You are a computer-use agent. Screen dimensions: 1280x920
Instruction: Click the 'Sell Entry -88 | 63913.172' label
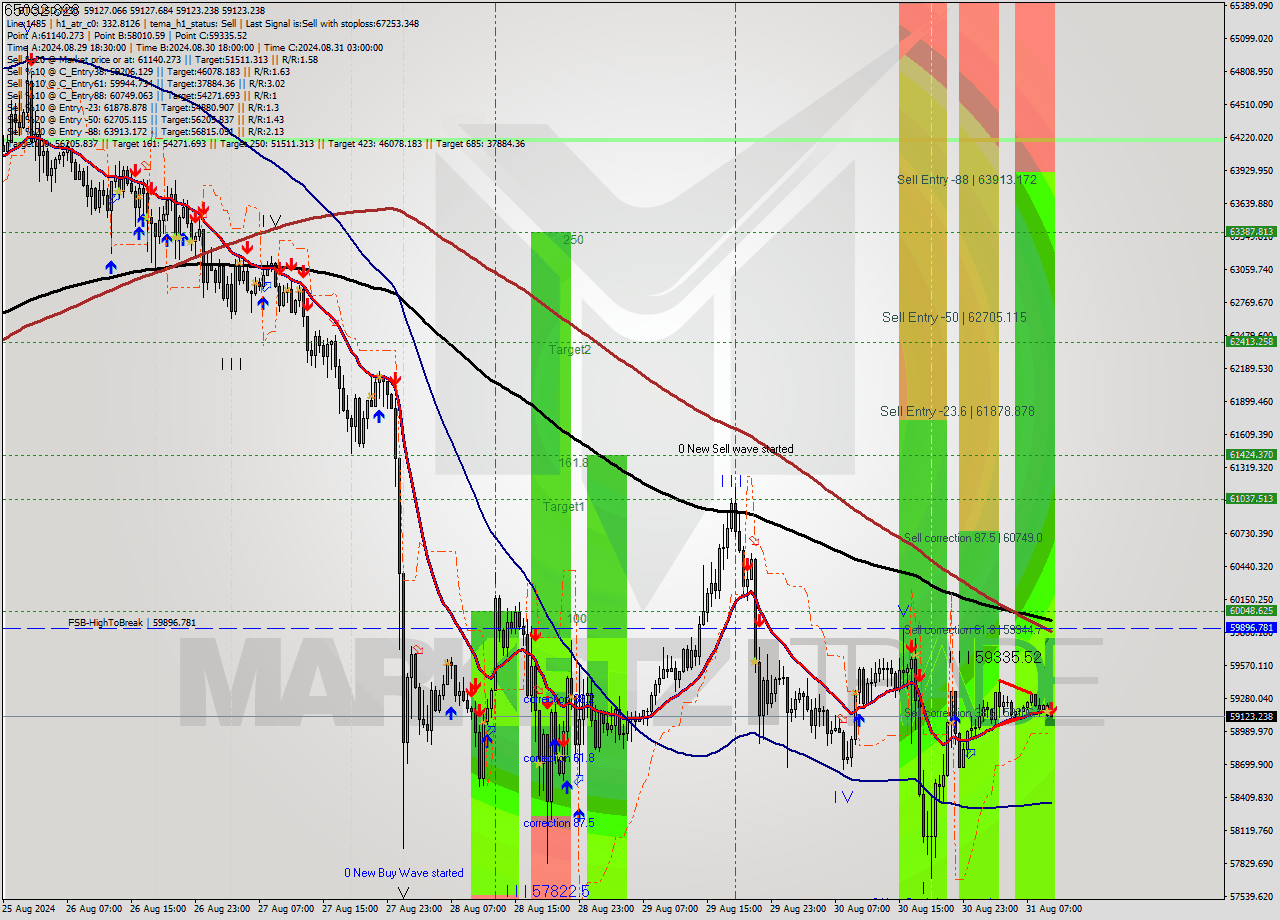pos(966,180)
